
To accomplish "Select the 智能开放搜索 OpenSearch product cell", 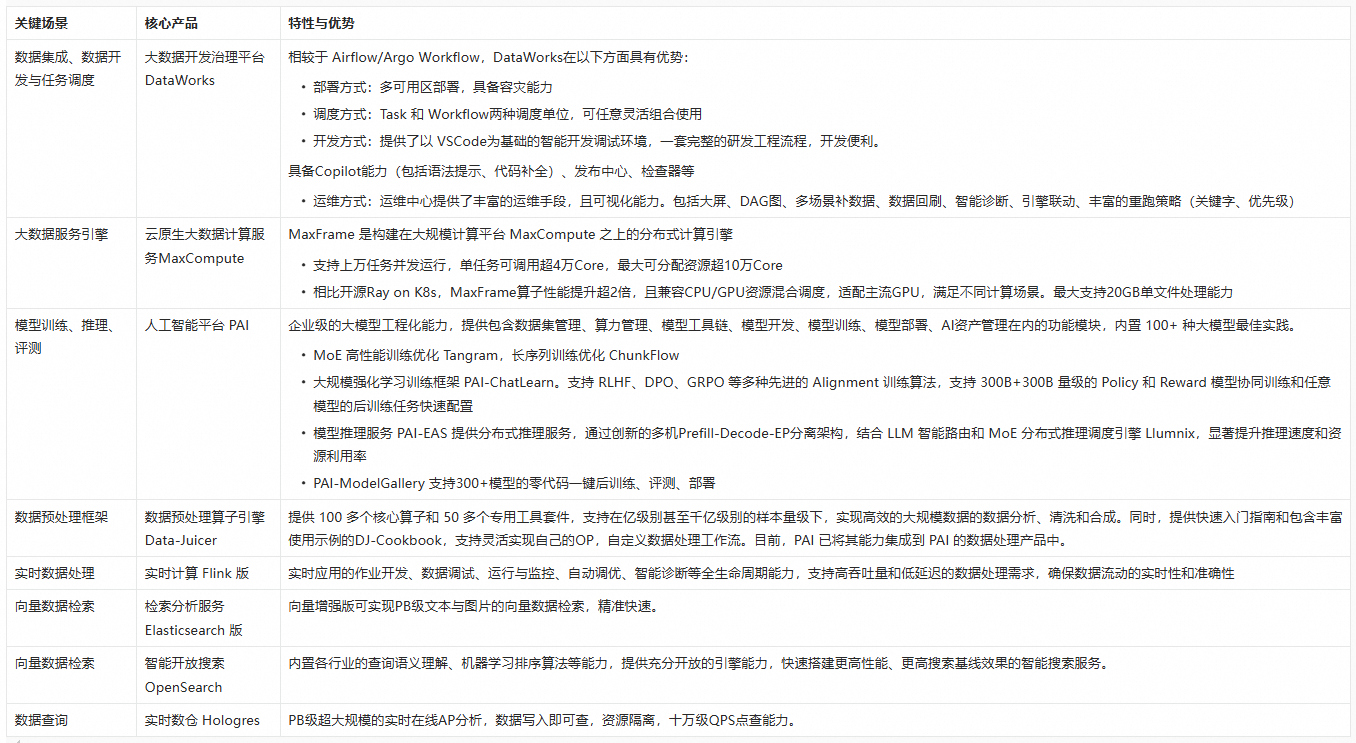I will (x=208, y=675).
